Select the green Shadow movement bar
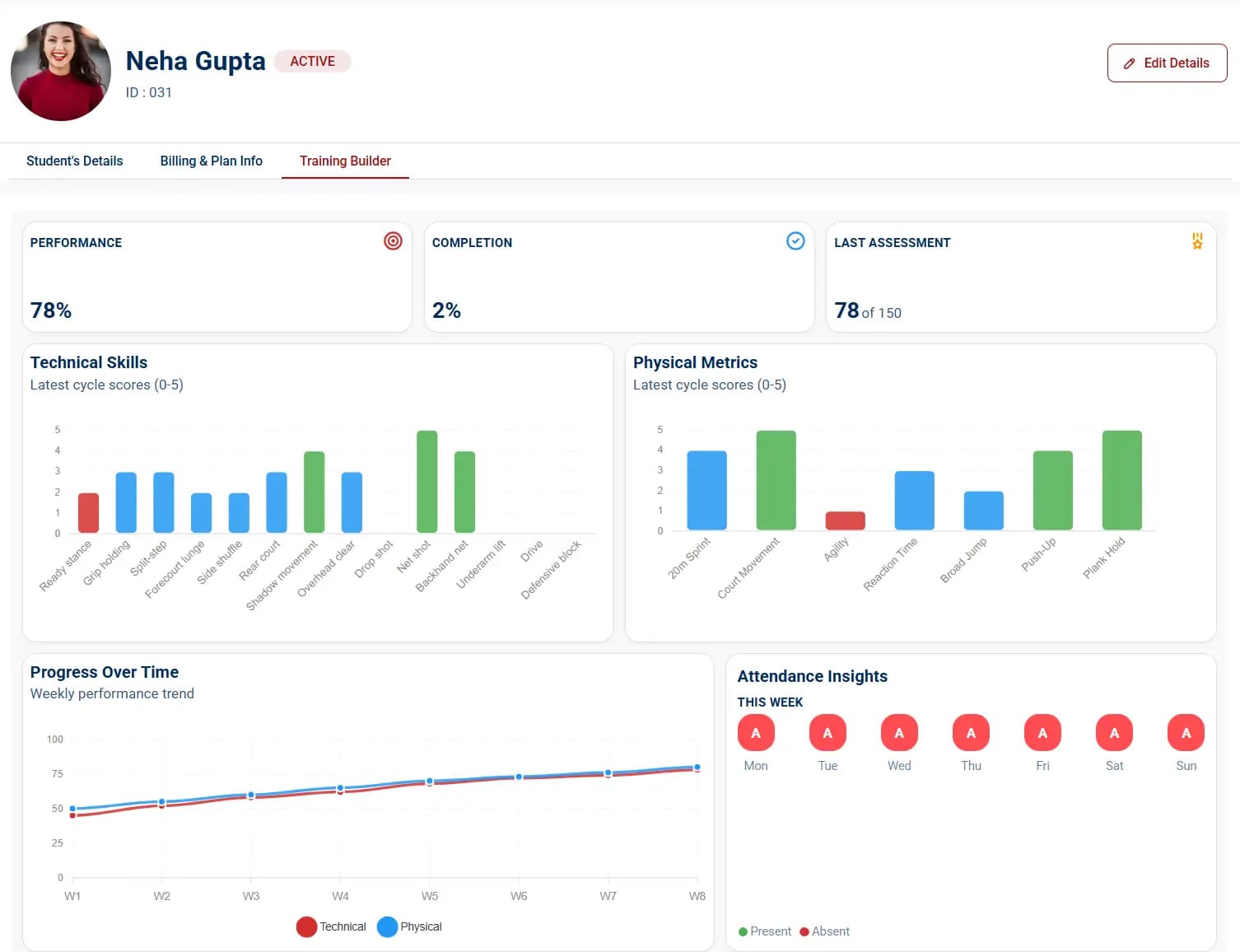The image size is (1240, 952). point(315,492)
